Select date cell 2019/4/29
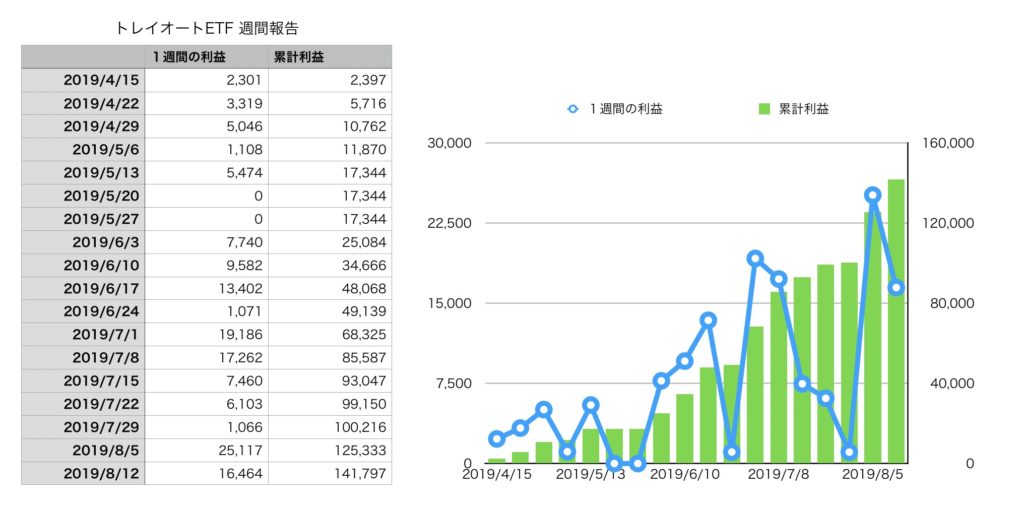This screenshot has height=506, width=1024. coord(83,127)
